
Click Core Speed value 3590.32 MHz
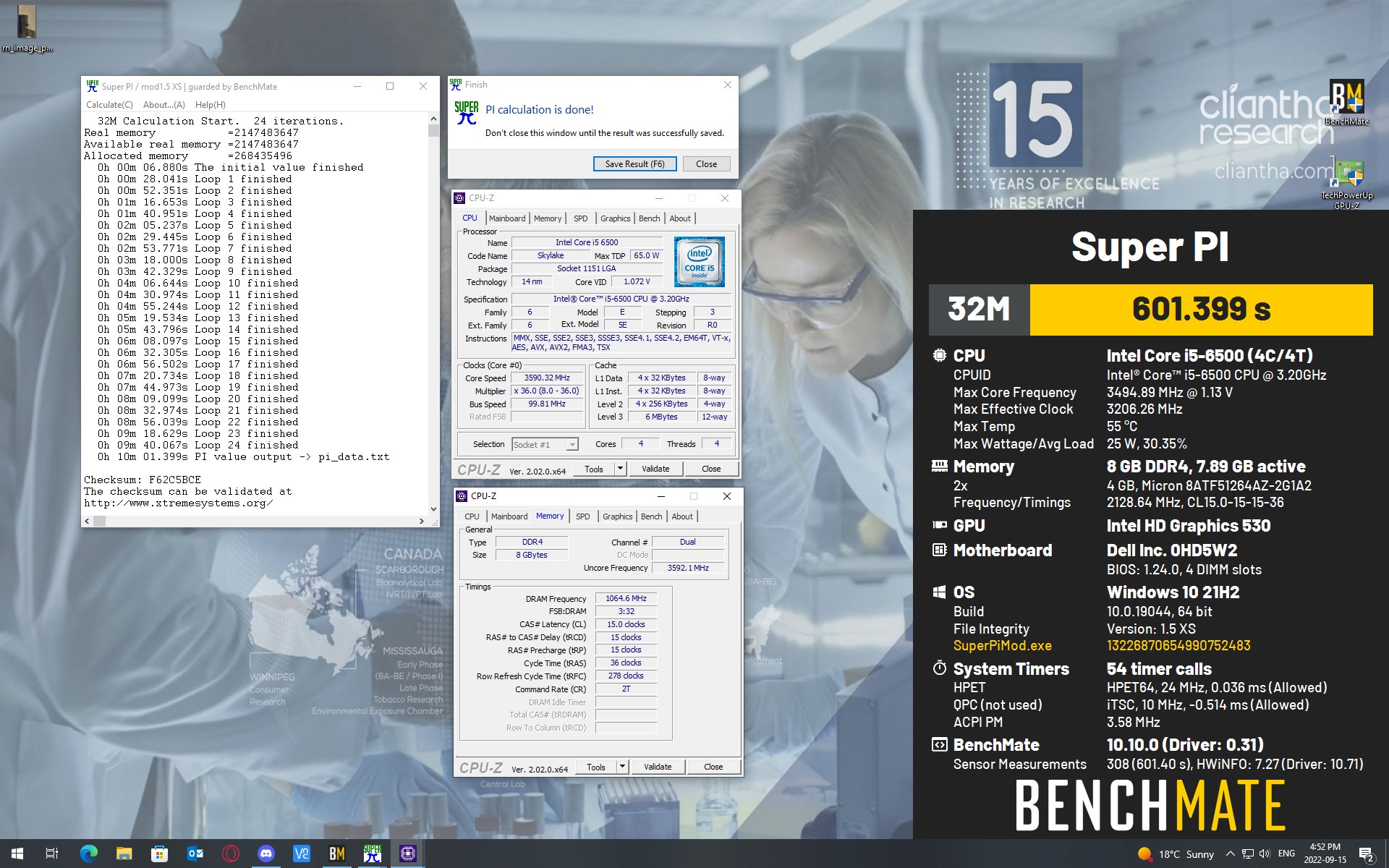point(547,378)
